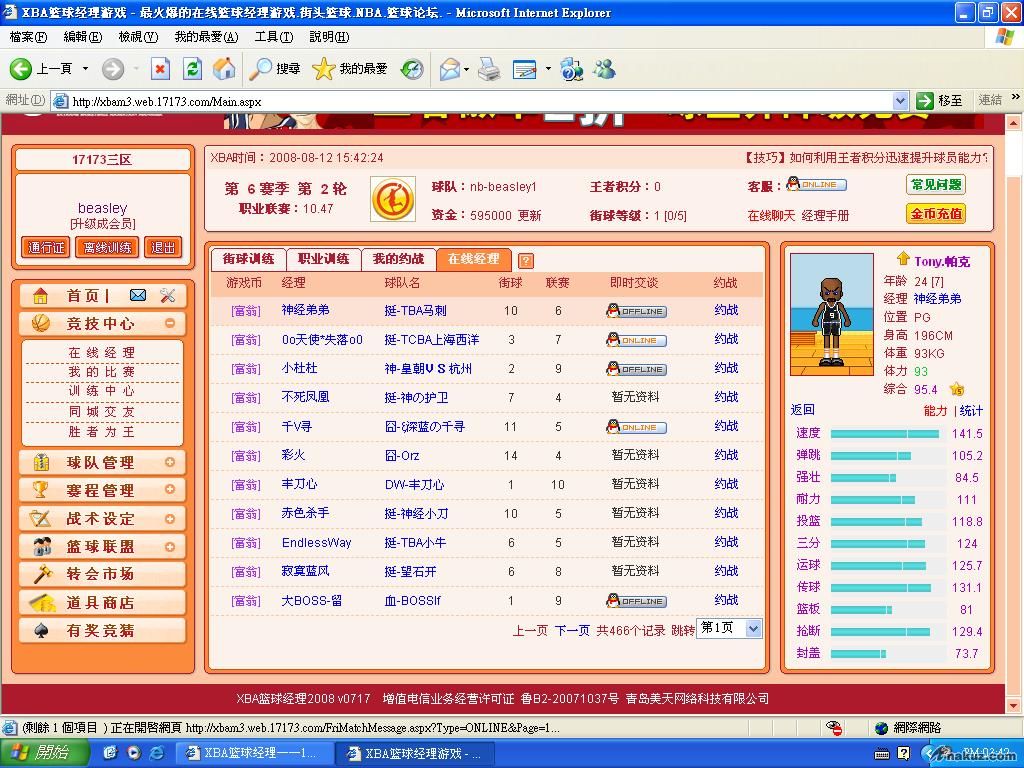The image size is (1024, 768).
Task: Click the Print icon in toolbar
Action: click(x=489, y=69)
